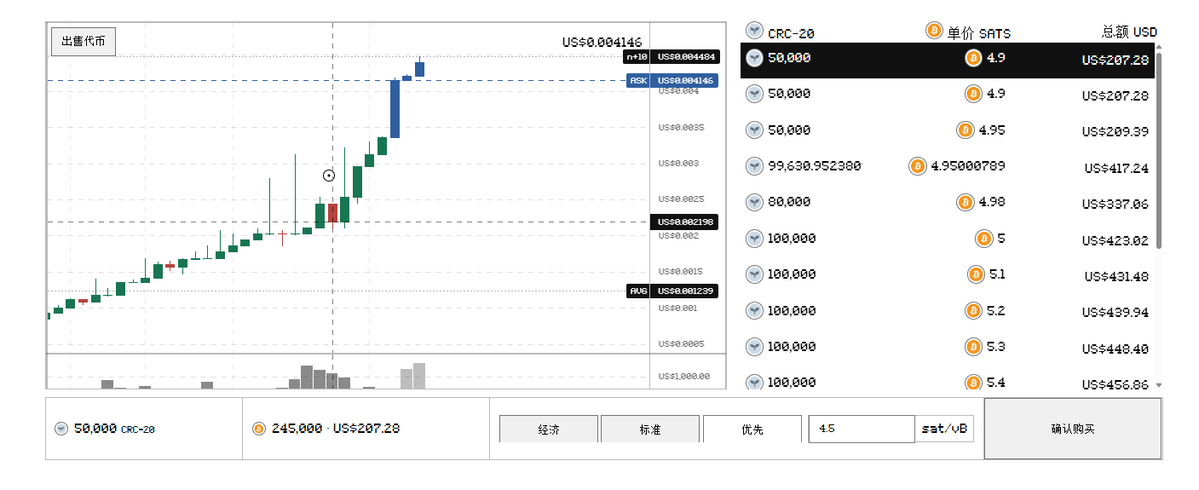The height and width of the screenshot is (490, 1199).
Task: Click bitcoin icon next to price 5.3
Action: [x=973, y=346]
